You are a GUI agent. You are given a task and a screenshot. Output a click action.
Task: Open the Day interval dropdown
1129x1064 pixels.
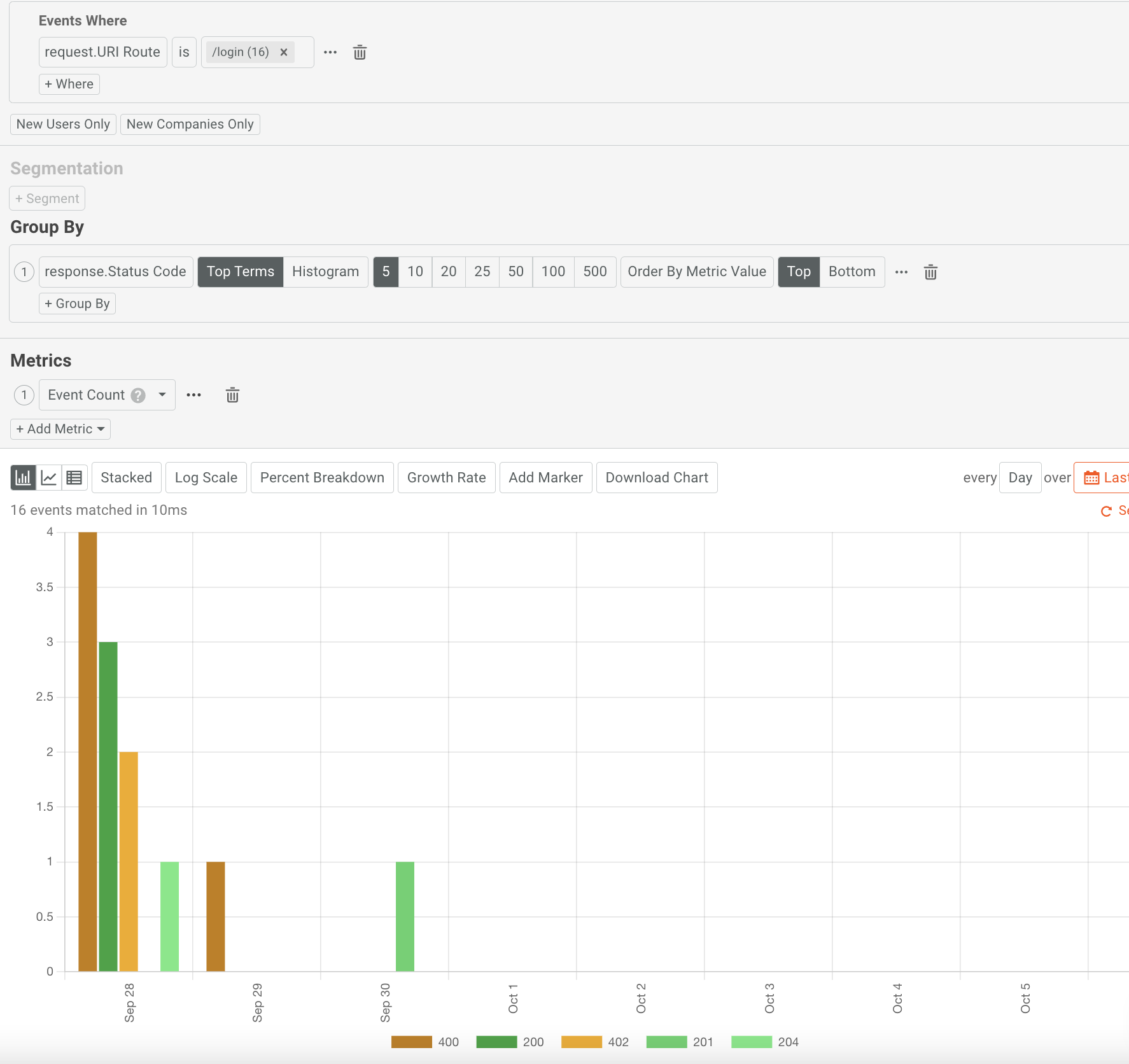[1020, 477]
